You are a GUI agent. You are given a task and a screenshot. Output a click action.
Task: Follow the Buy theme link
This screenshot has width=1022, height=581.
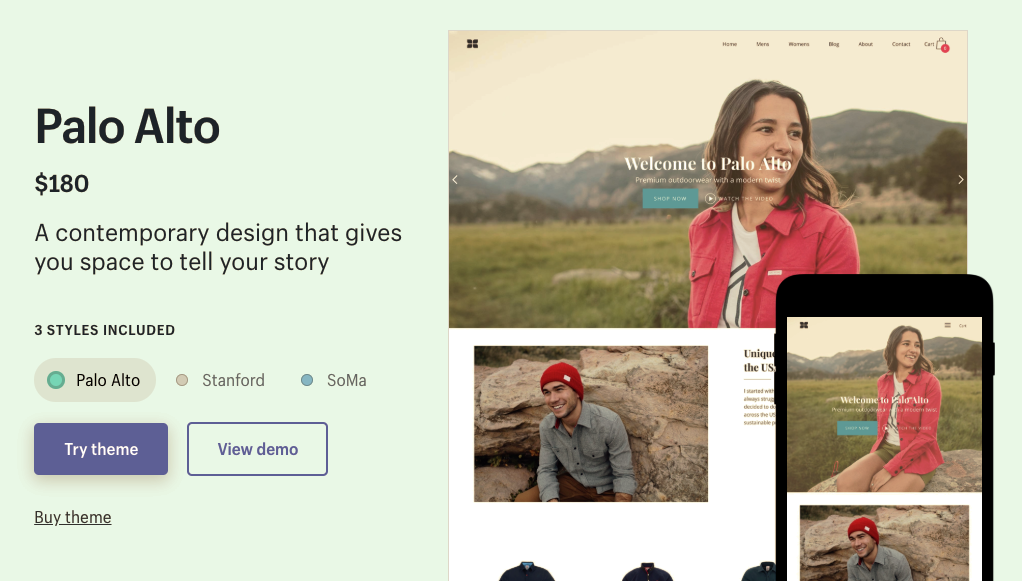73,517
